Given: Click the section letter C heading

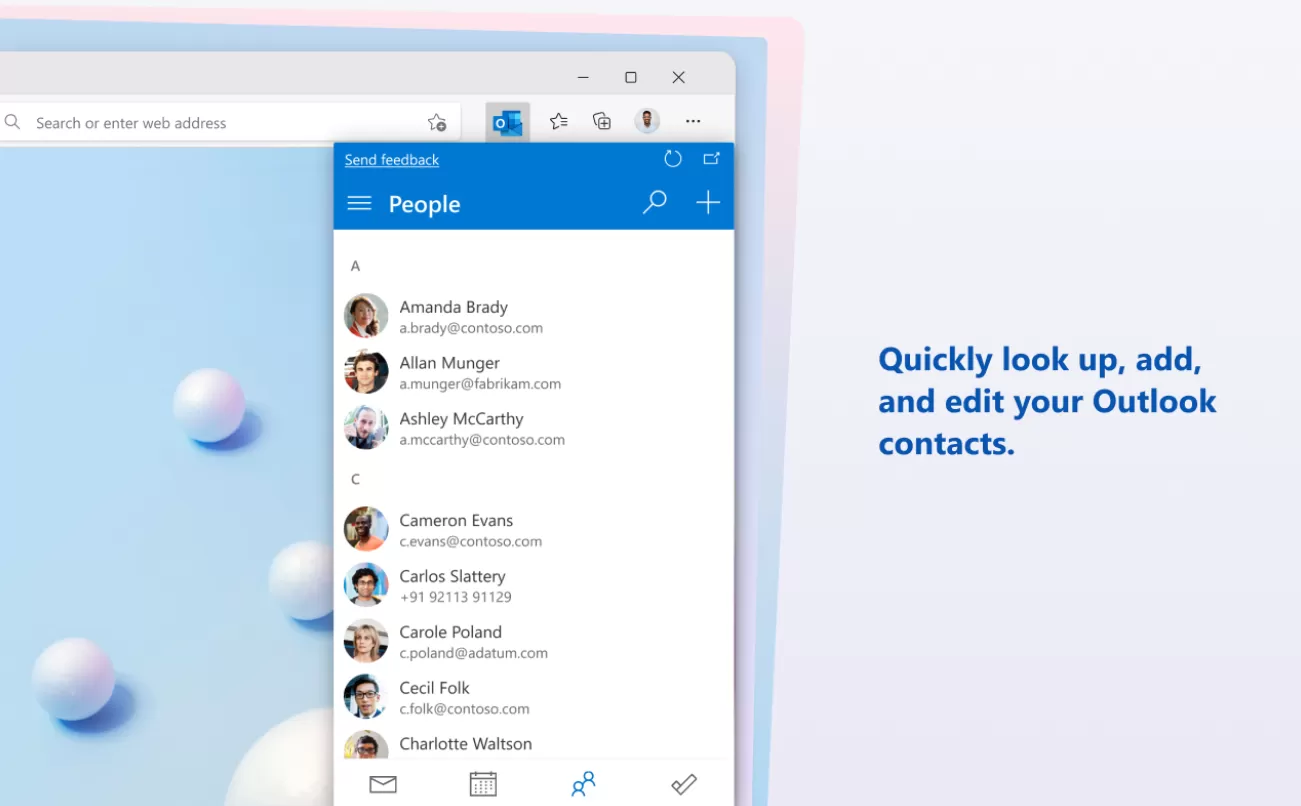Looking at the screenshot, I should tap(355, 479).
